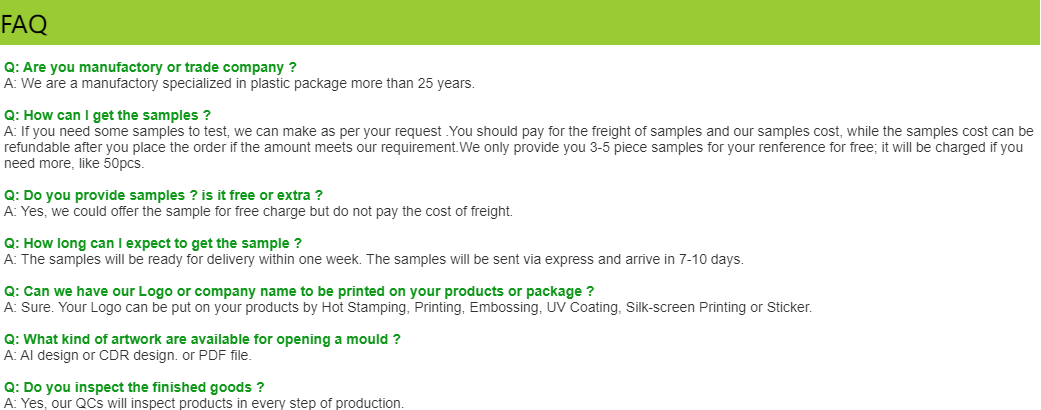The image size is (1041, 410).
Task: Click the sample freight refund answer paragraph
Action: pos(519,147)
